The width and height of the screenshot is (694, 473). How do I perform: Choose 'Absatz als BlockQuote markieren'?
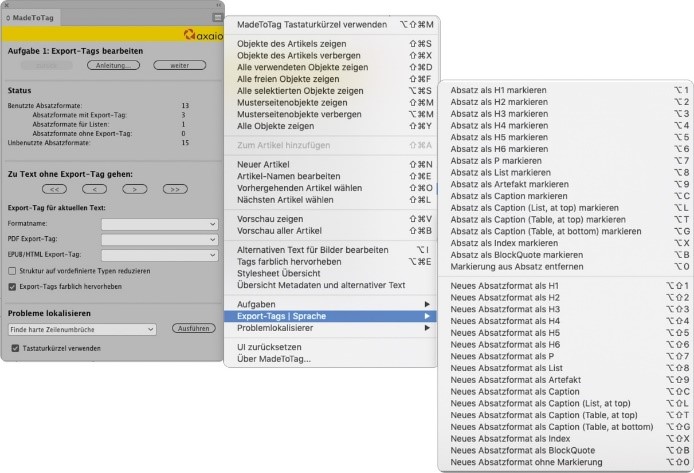pos(566,255)
